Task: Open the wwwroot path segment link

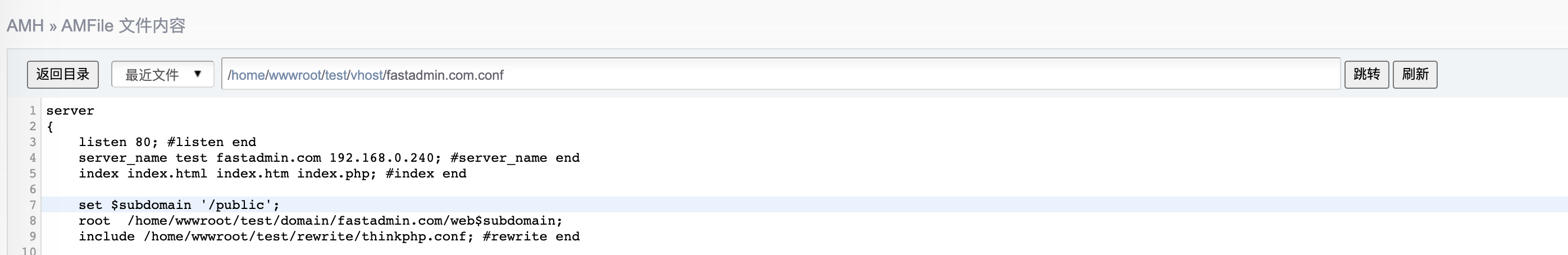Action: tap(295, 75)
